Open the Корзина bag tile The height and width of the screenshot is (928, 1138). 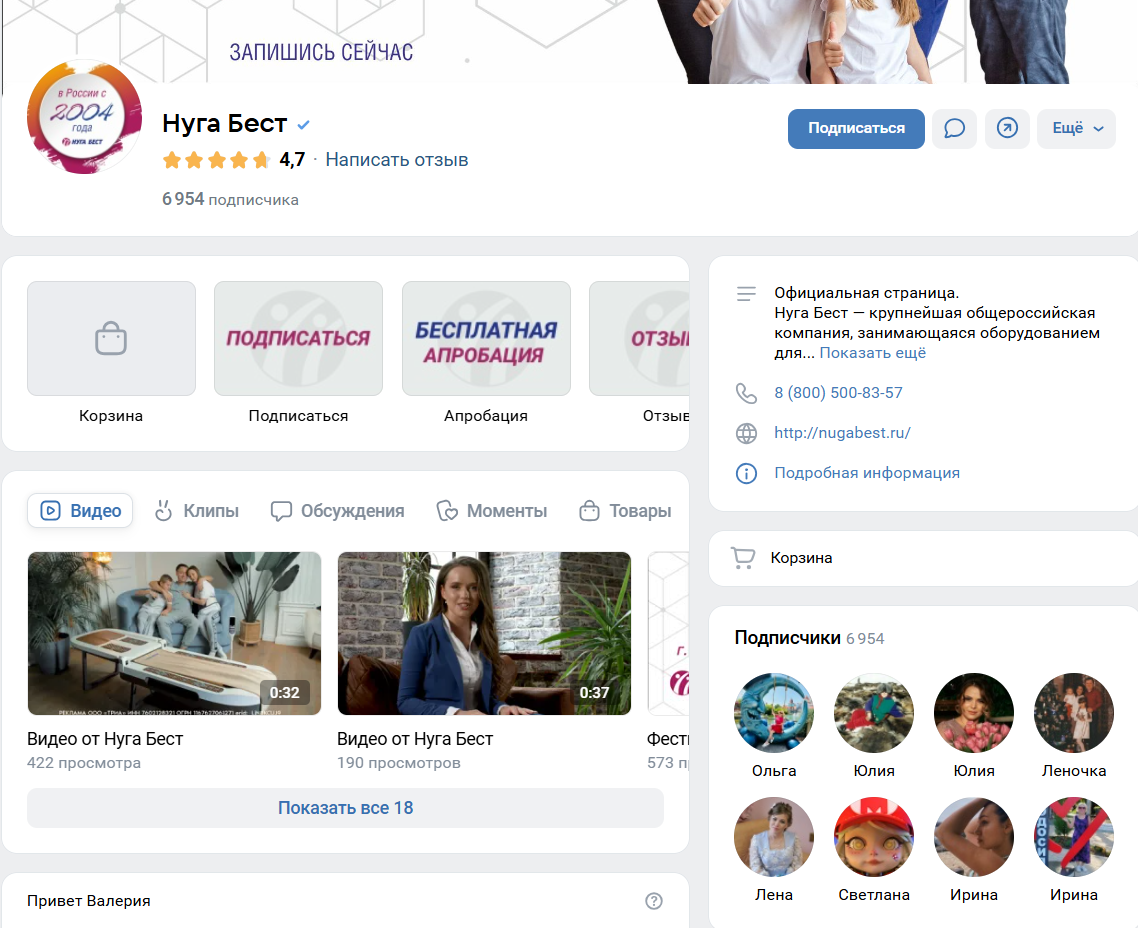[111, 338]
